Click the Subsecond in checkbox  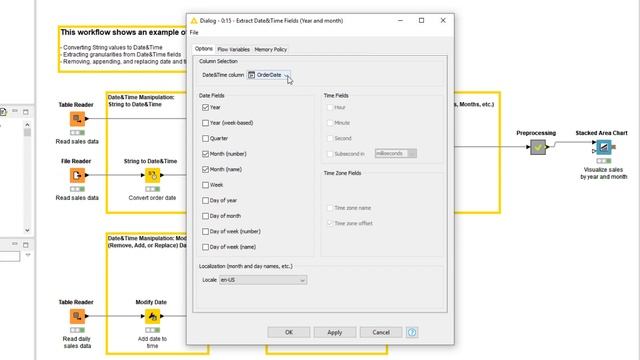[330, 154]
